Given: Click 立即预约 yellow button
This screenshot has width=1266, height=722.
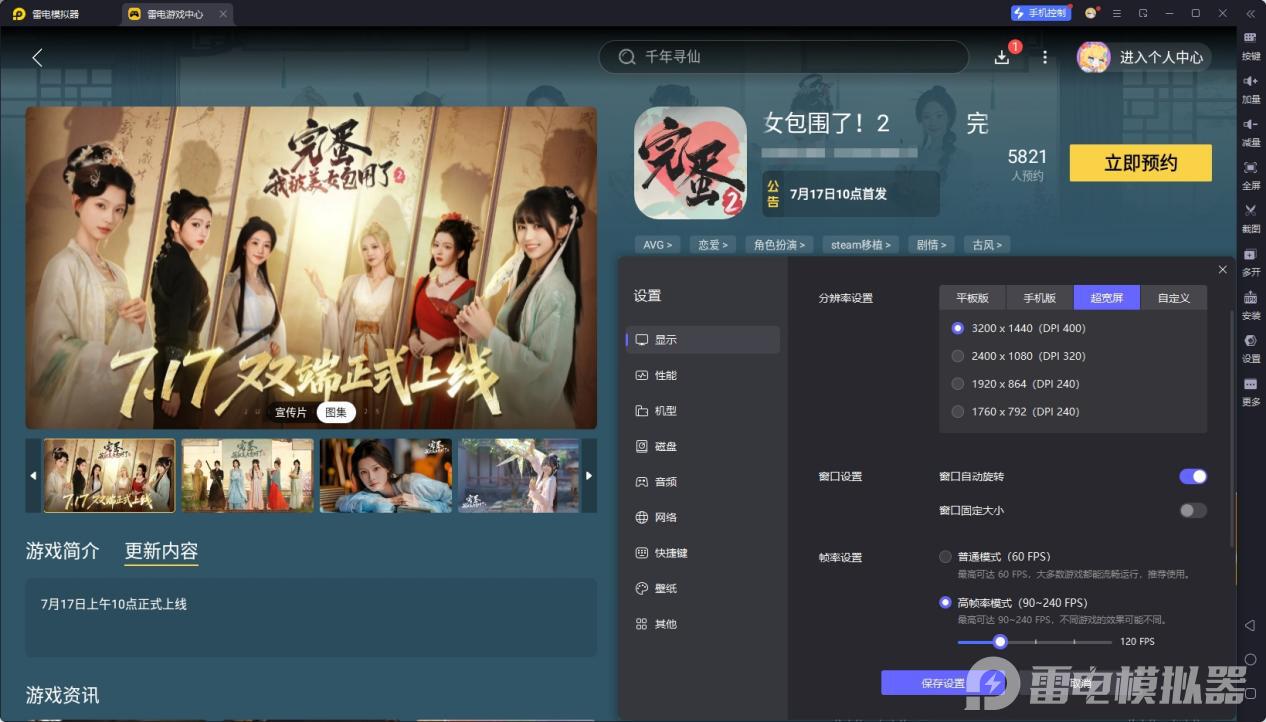Looking at the screenshot, I should pos(1140,163).
